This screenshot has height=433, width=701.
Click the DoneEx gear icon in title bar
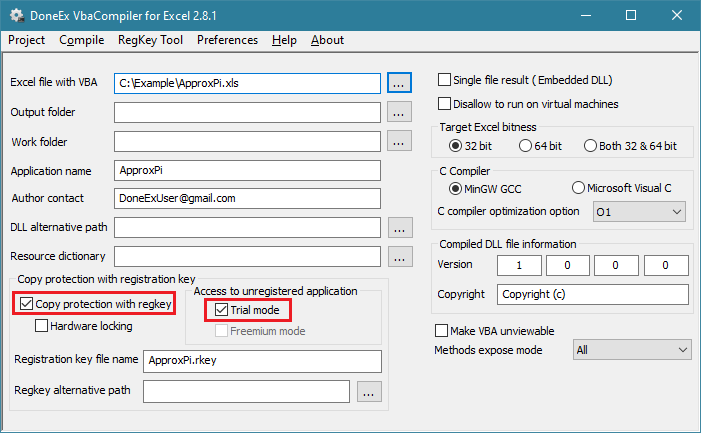tap(17, 16)
